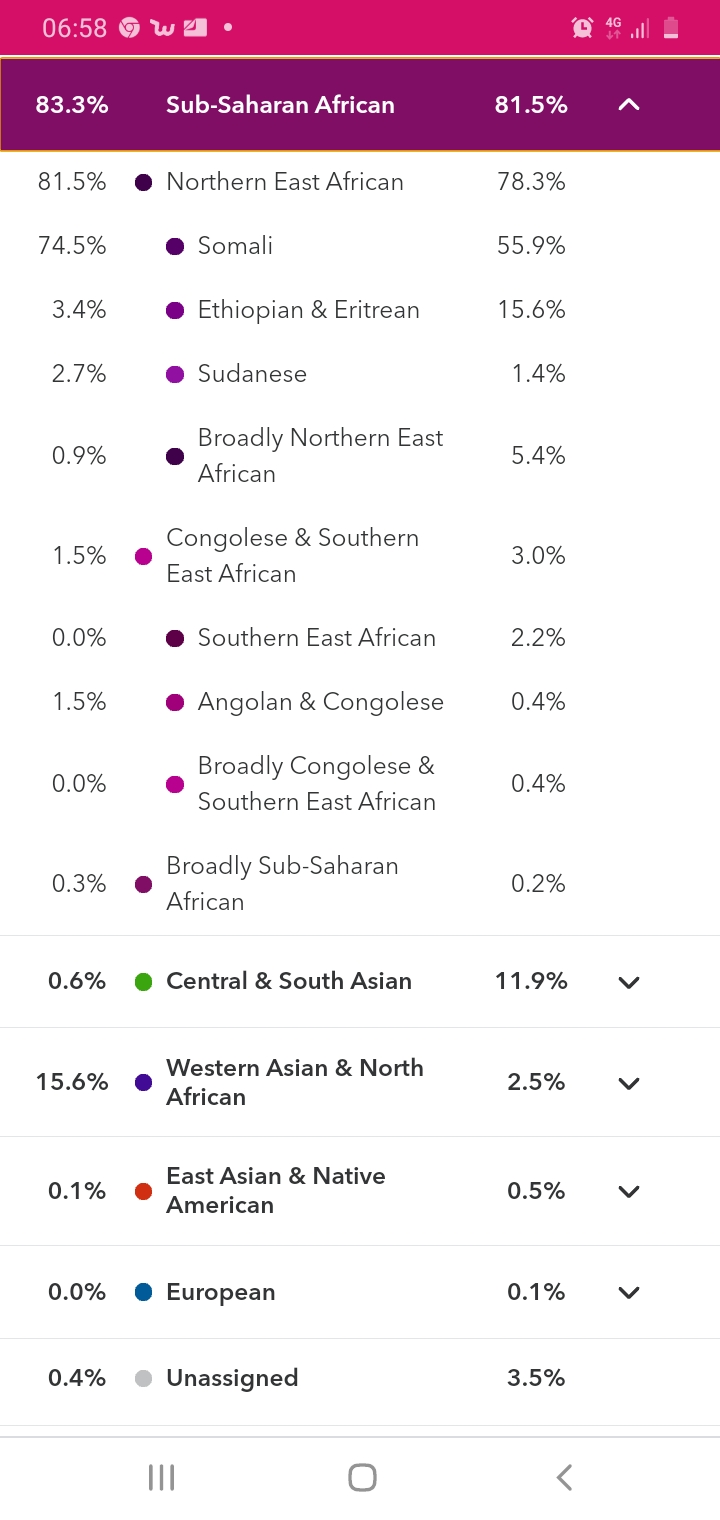Tap the battery icon in status bar
The image size is (720, 1520).
tap(671, 28)
